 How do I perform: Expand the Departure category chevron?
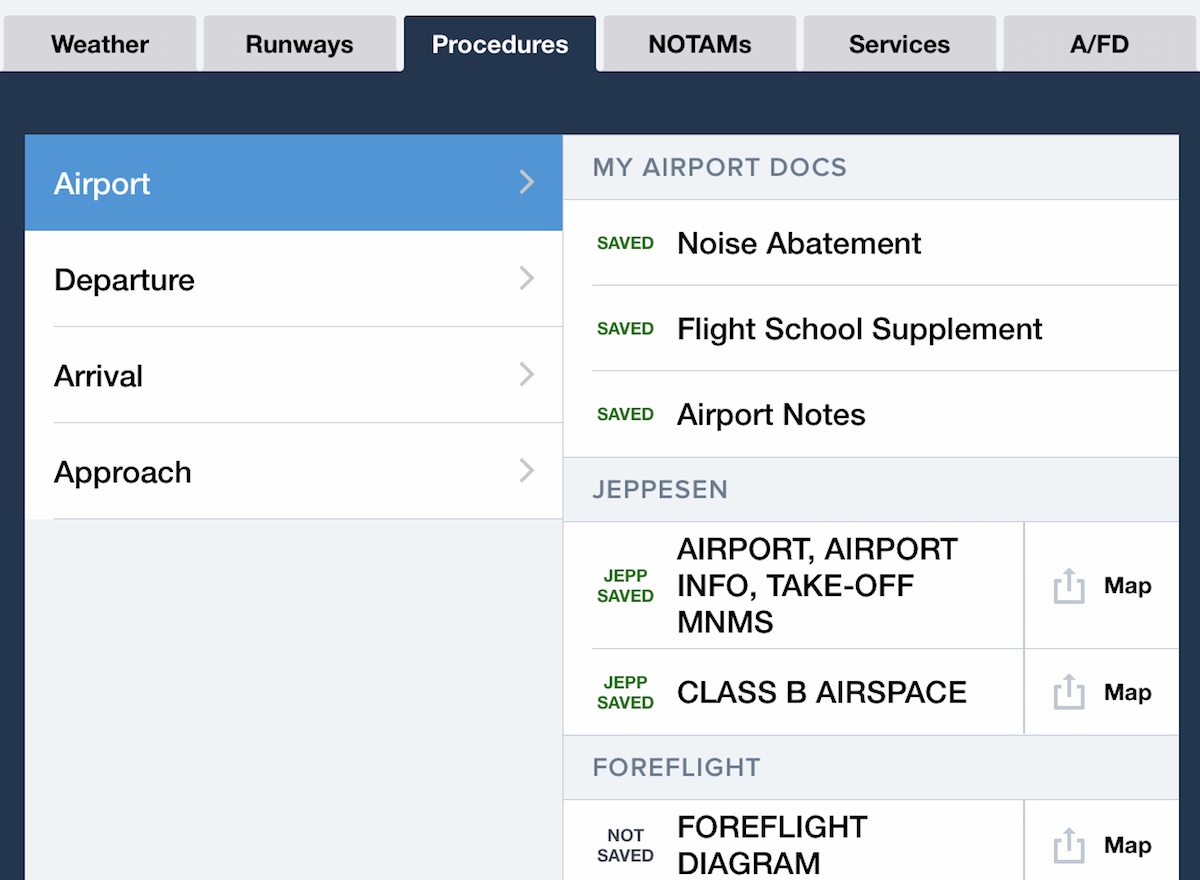(527, 279)
